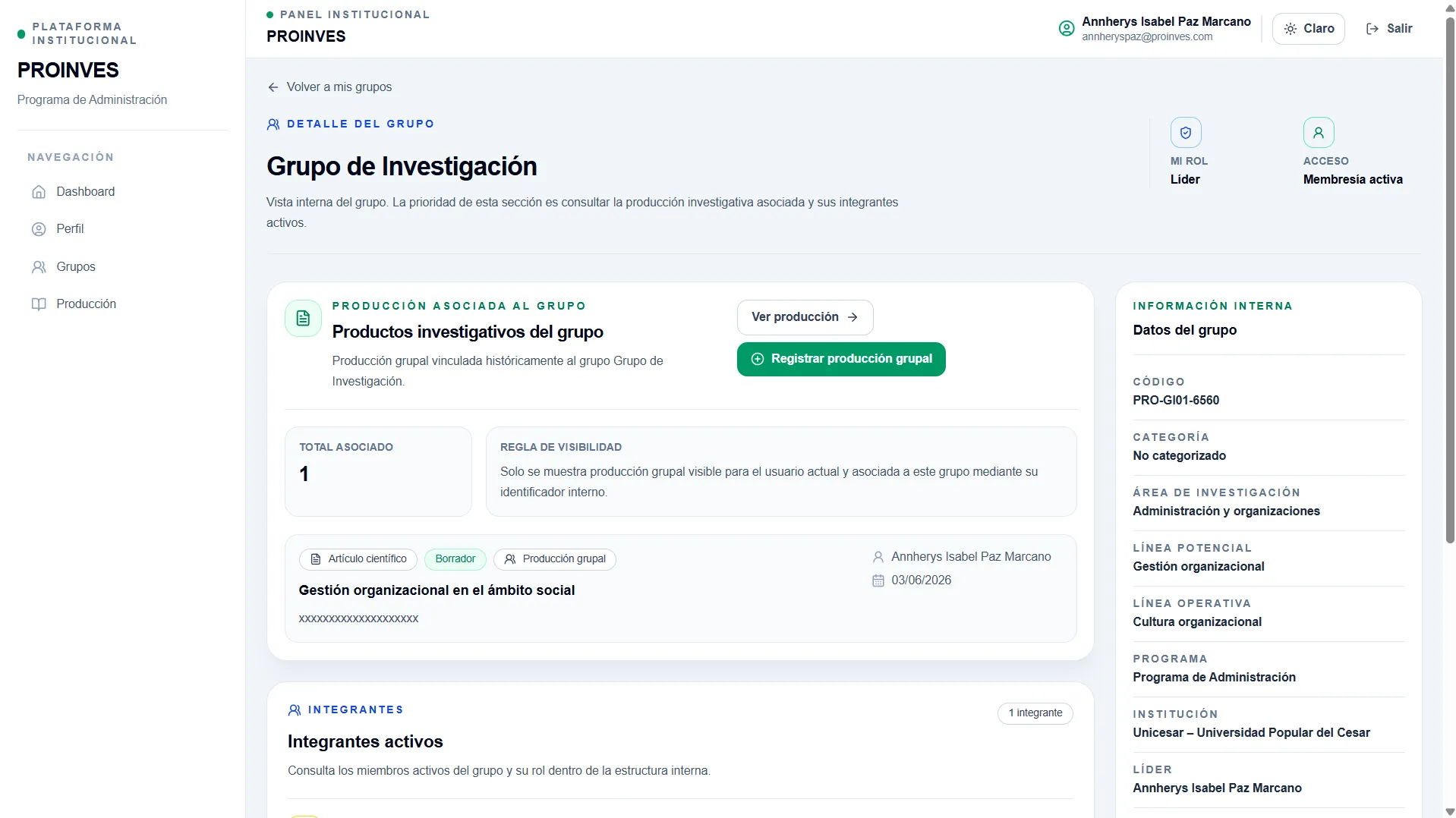
Task: Open Grupos in the navigation
Action: pos(121,267)
